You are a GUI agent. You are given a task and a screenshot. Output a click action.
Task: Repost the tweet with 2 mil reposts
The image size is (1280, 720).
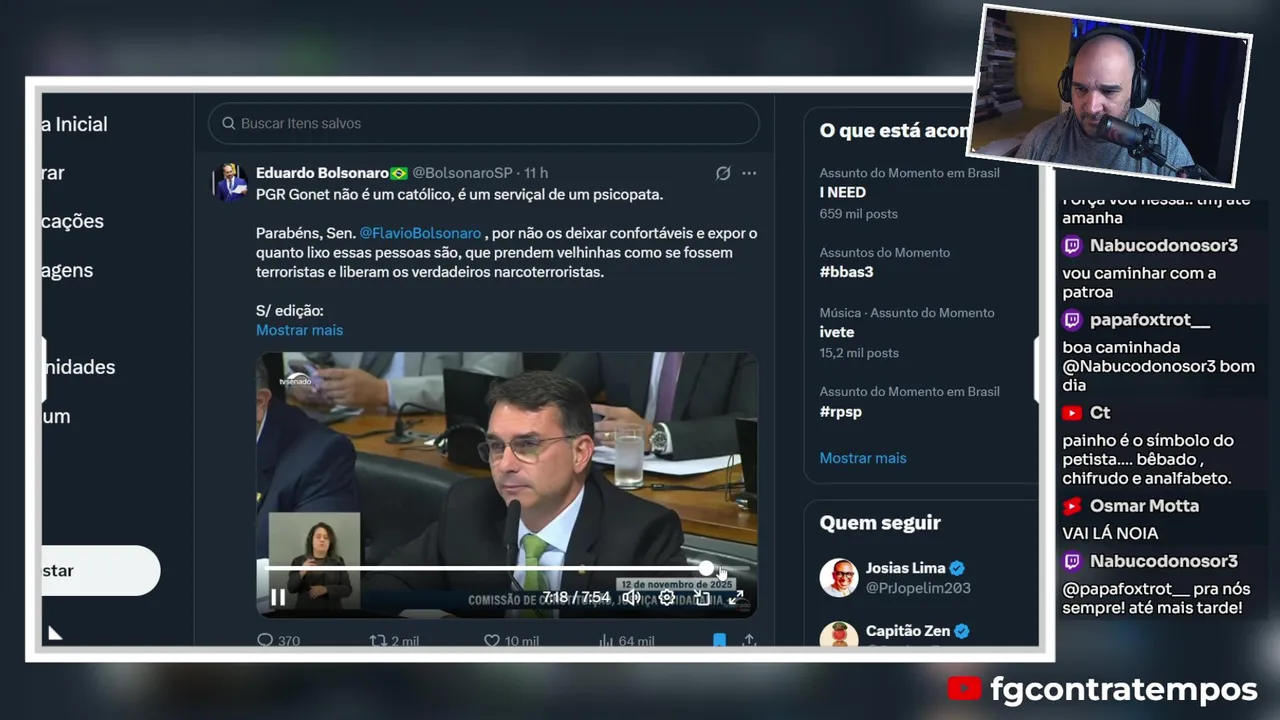[394, 640]
